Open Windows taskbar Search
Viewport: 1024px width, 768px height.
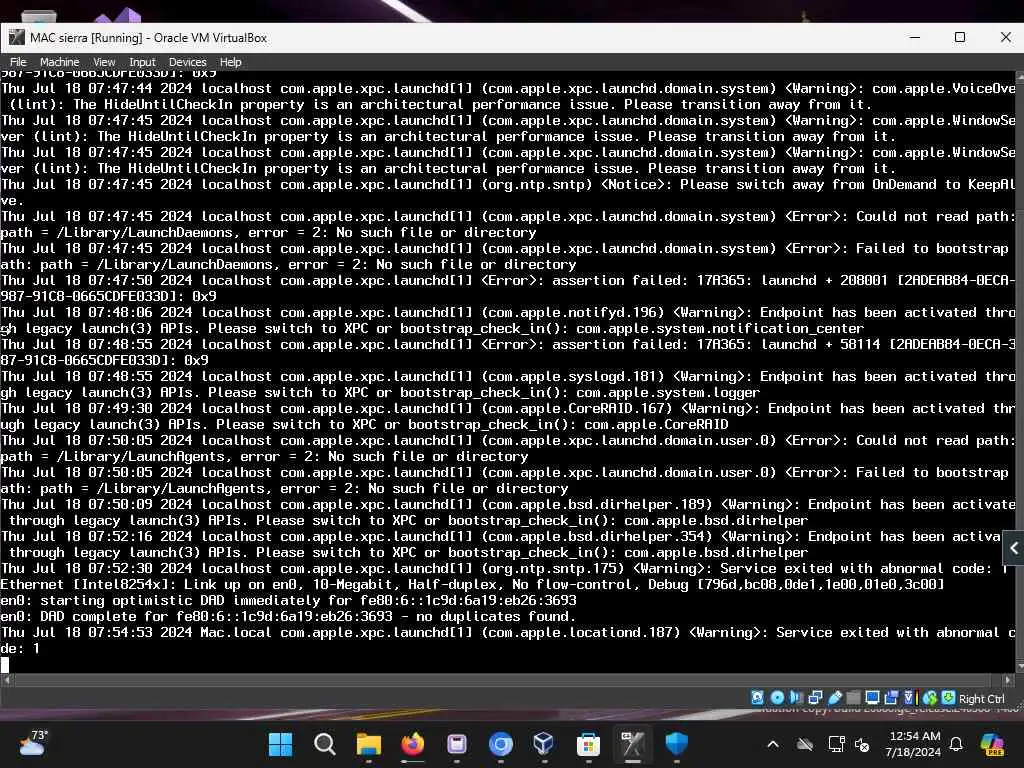coord(325,744)
